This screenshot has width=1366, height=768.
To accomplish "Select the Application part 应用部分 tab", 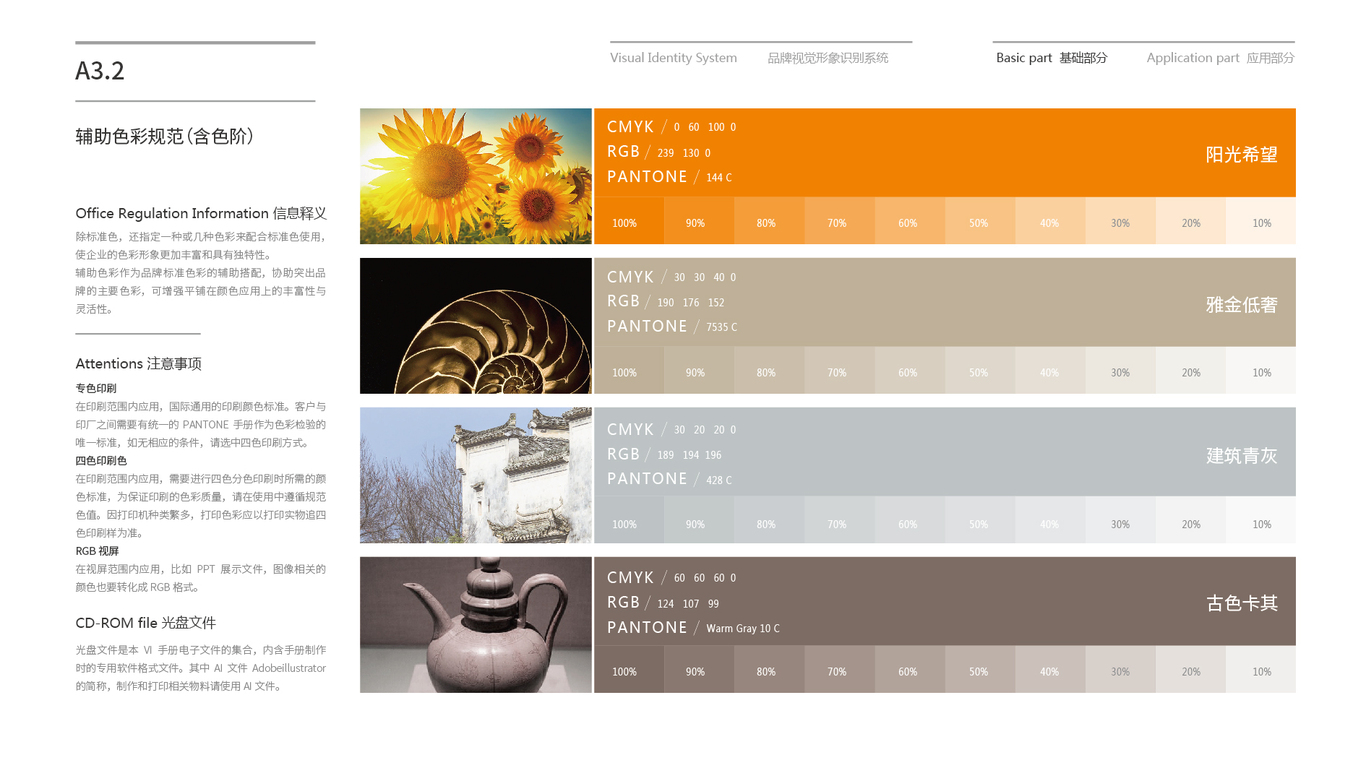I will coord(1220,58).
